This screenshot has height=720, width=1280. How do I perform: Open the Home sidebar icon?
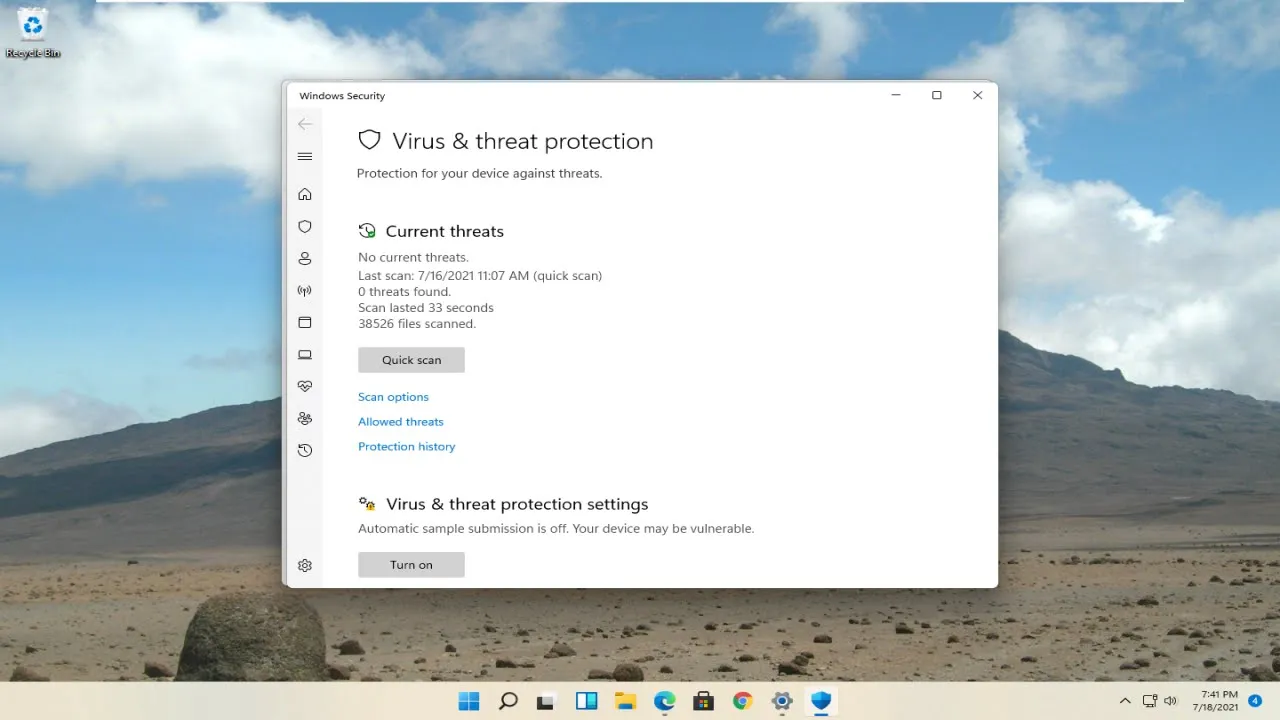(305, 194)
